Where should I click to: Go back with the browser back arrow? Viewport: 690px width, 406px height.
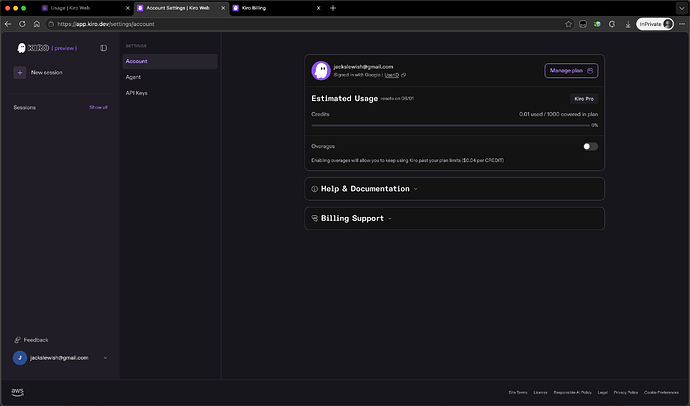pyautogui.click(x=8, y=24)
